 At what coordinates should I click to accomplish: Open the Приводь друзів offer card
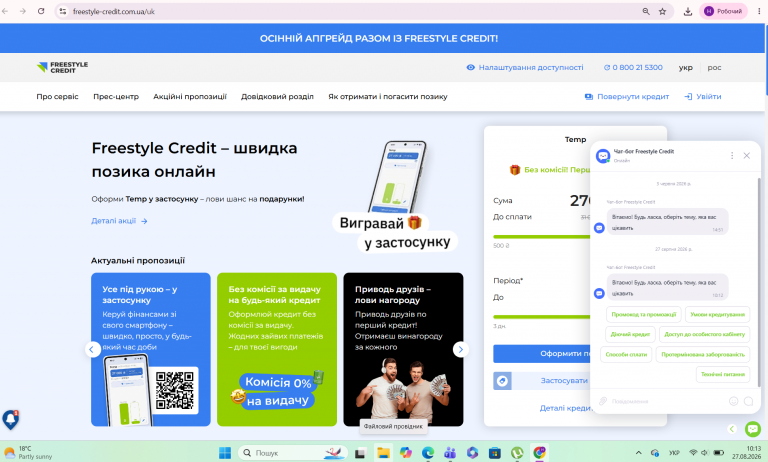tap(403, 349)
